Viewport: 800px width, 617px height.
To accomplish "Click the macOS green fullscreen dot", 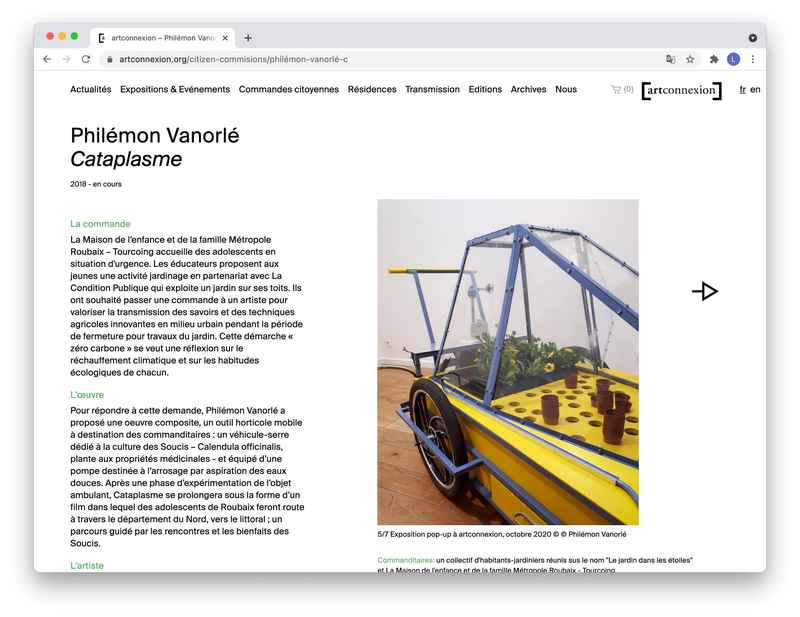I will (x=74, y=36).
